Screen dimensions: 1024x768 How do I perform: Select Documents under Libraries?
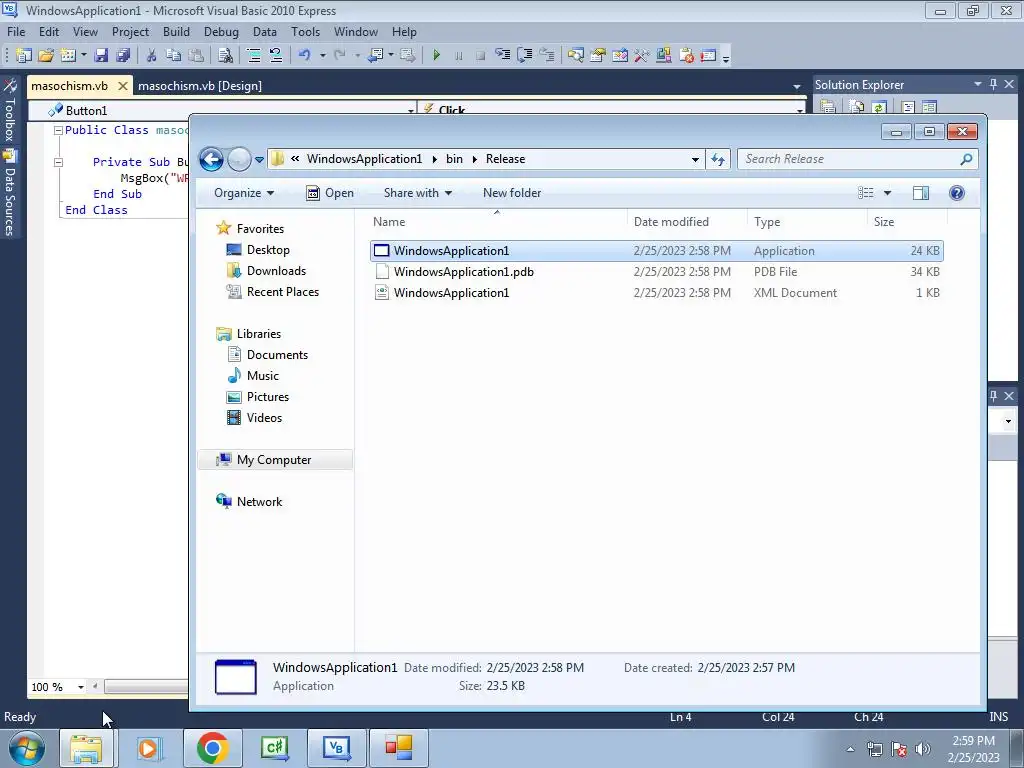277,355
